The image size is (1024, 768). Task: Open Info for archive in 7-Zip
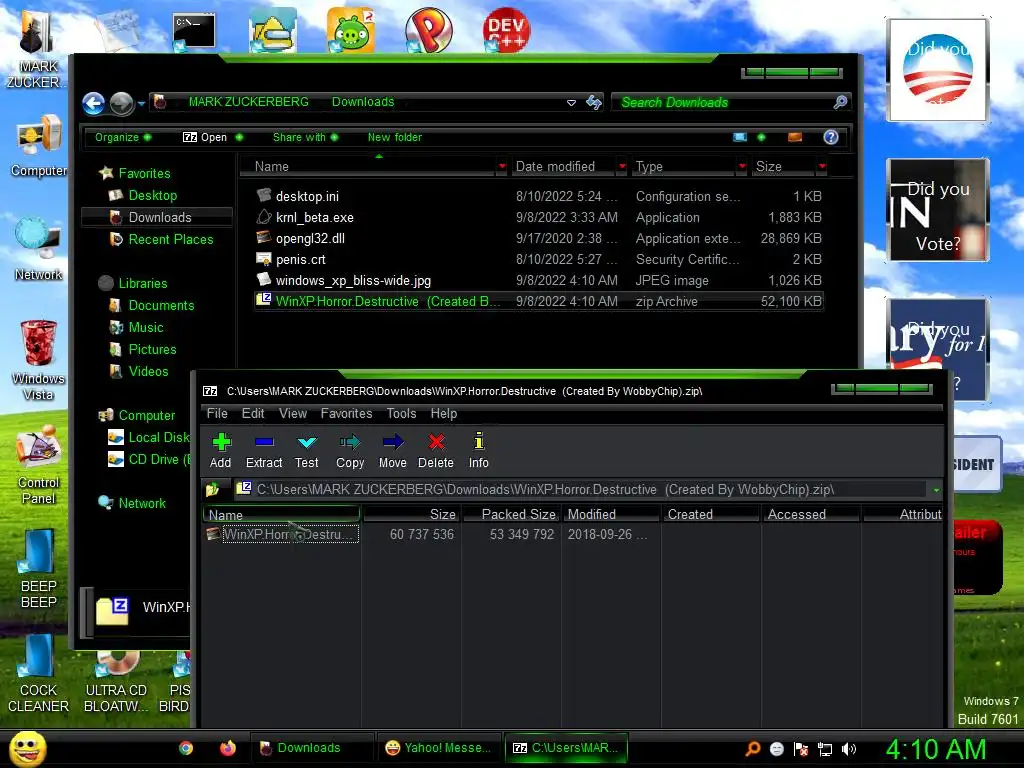[479, 450]
